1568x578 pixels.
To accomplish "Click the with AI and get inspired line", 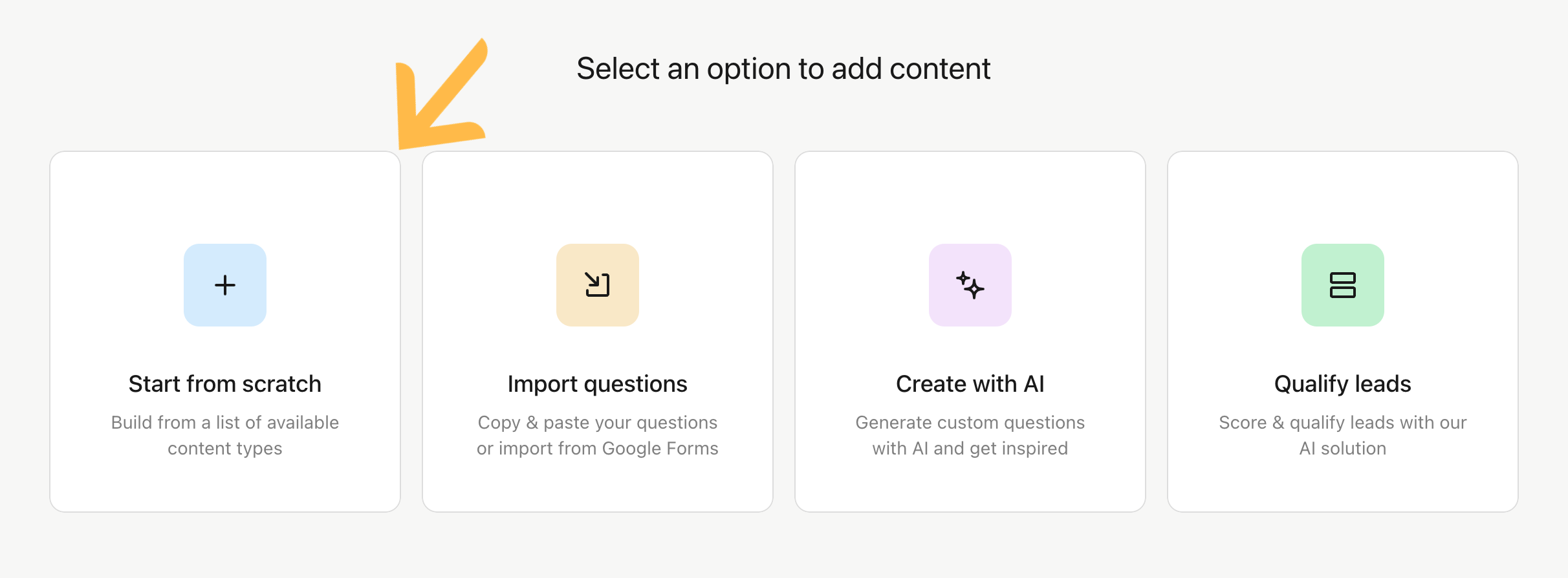I will pyautogui.click(x=970, y=448).
